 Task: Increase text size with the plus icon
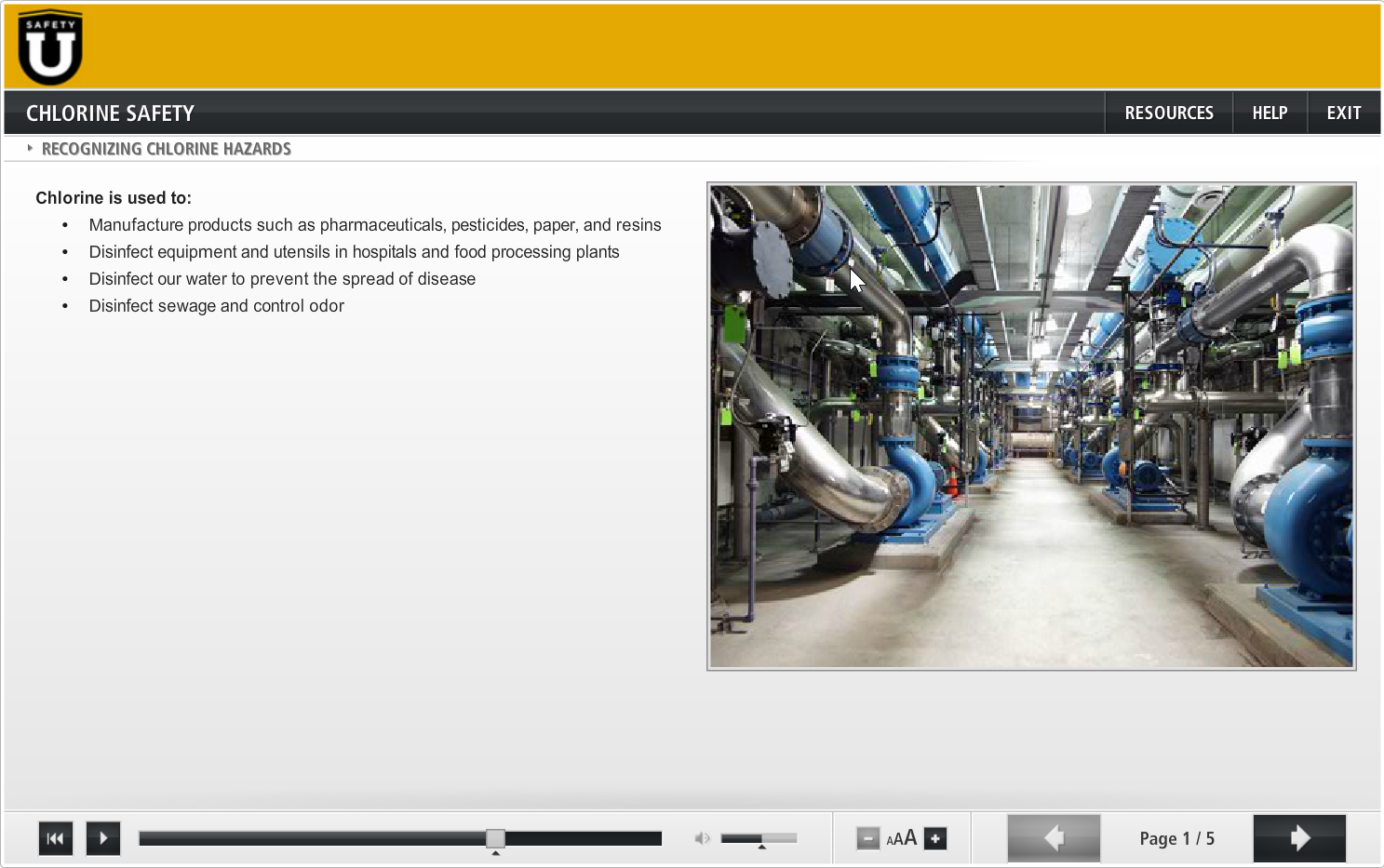pos(934,838)
